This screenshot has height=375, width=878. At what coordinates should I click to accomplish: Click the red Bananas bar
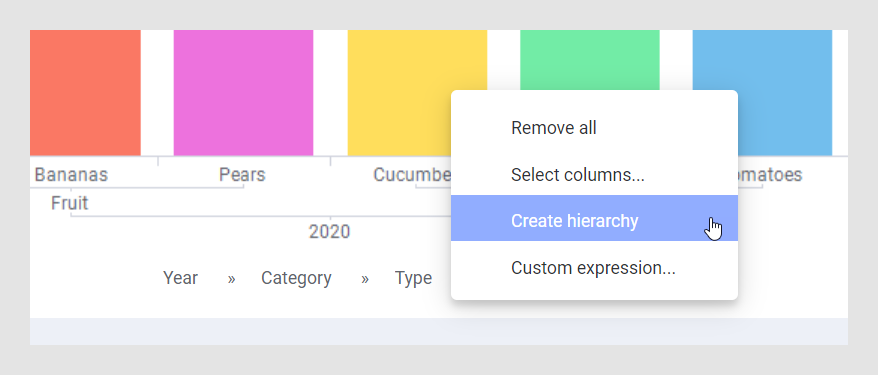coord(85,92)
